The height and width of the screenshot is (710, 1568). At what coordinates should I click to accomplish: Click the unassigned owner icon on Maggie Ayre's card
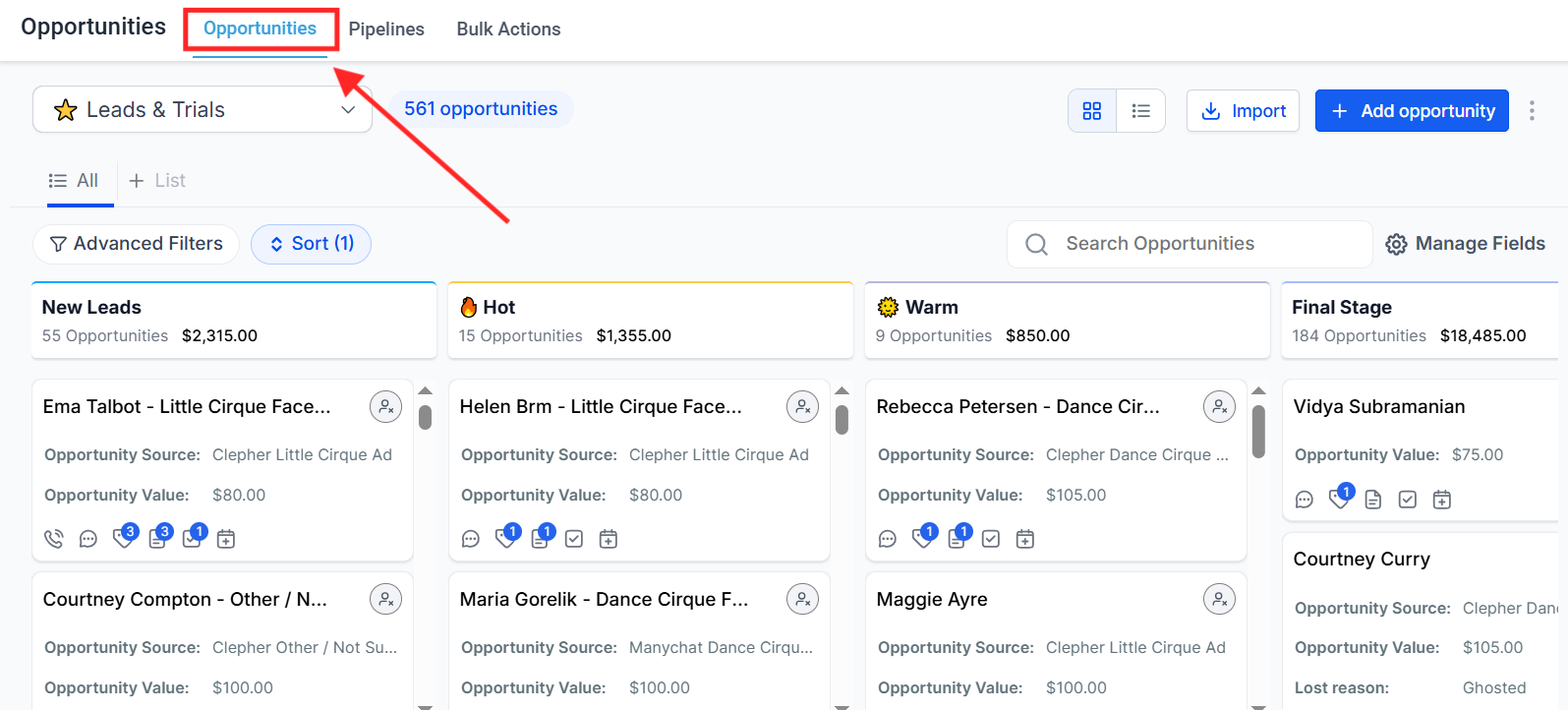(1219, 599)
